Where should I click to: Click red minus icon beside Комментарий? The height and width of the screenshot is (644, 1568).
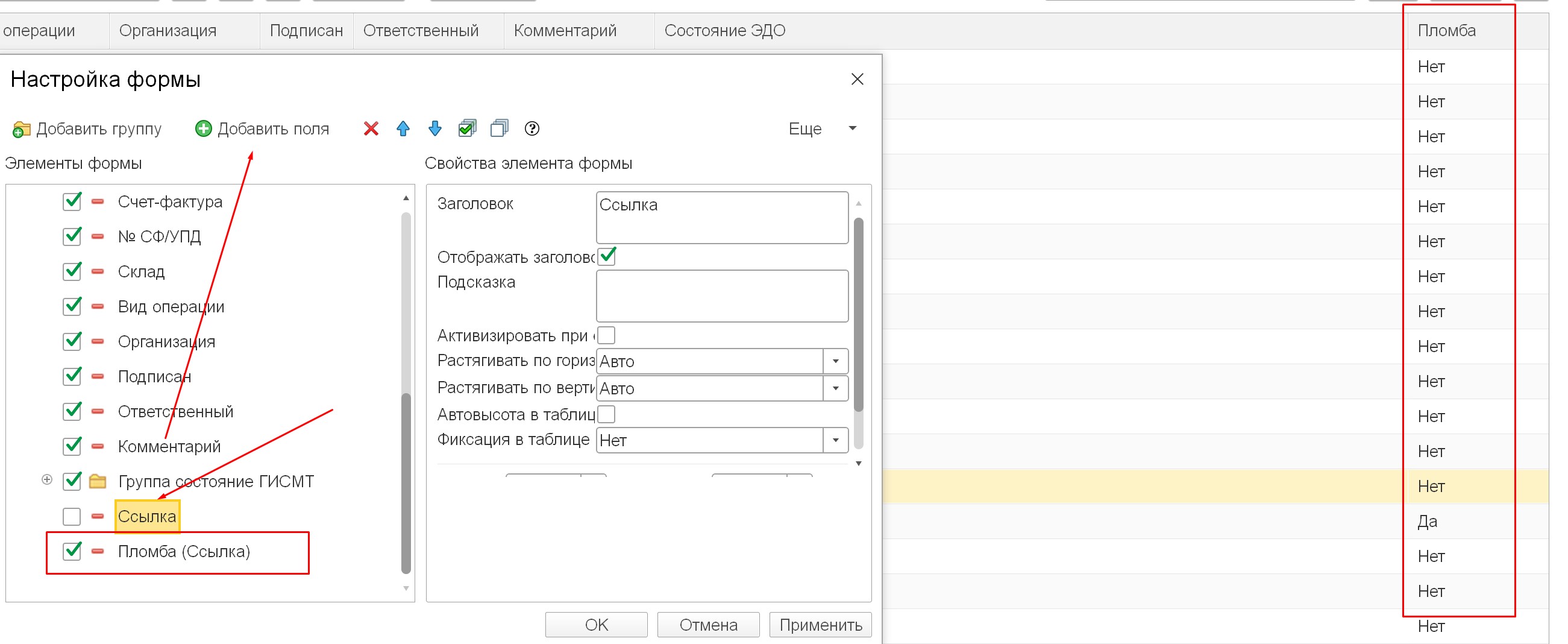98,447
